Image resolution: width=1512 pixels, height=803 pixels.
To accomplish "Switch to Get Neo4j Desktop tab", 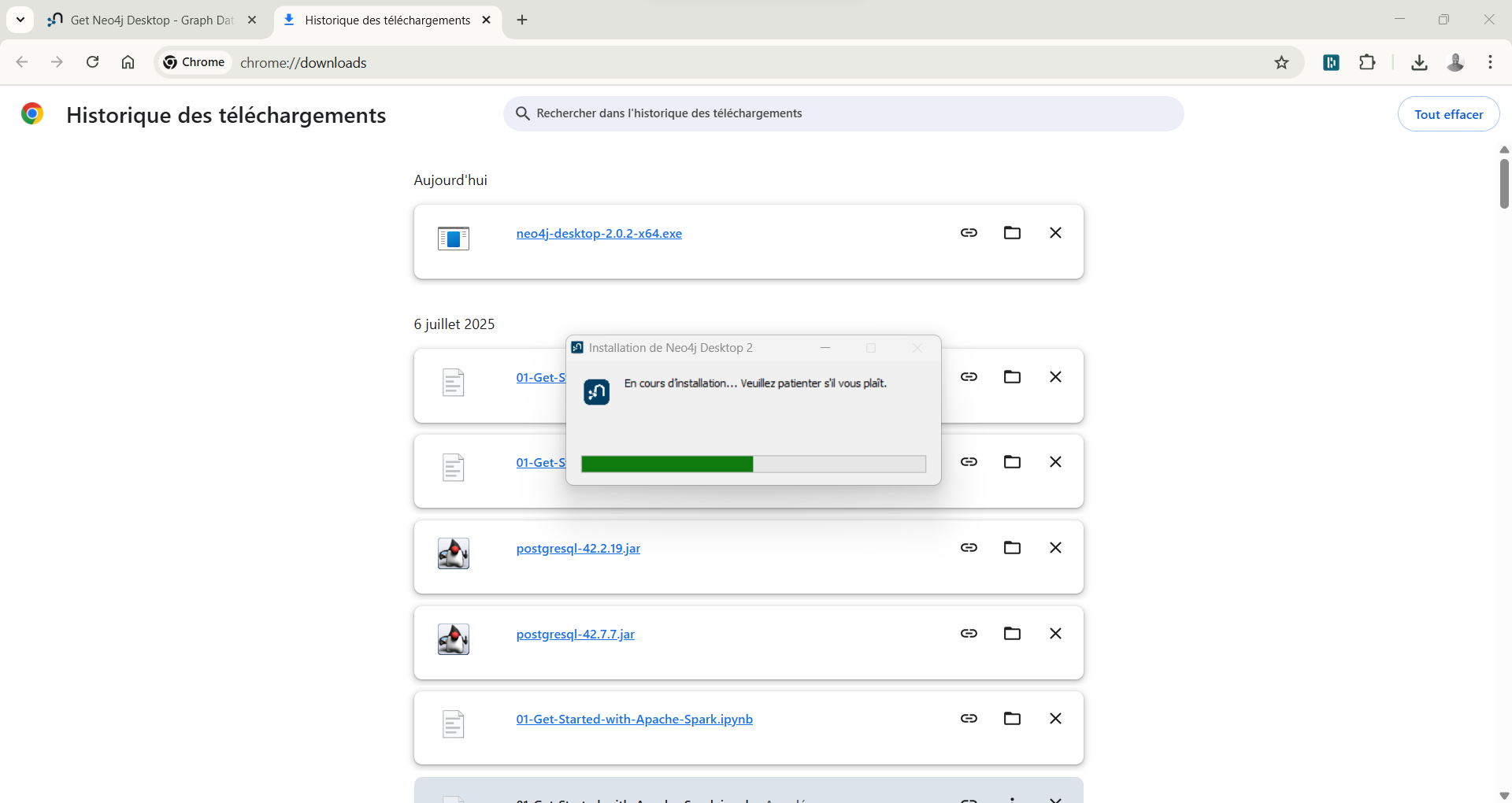I will click(151, 20).
